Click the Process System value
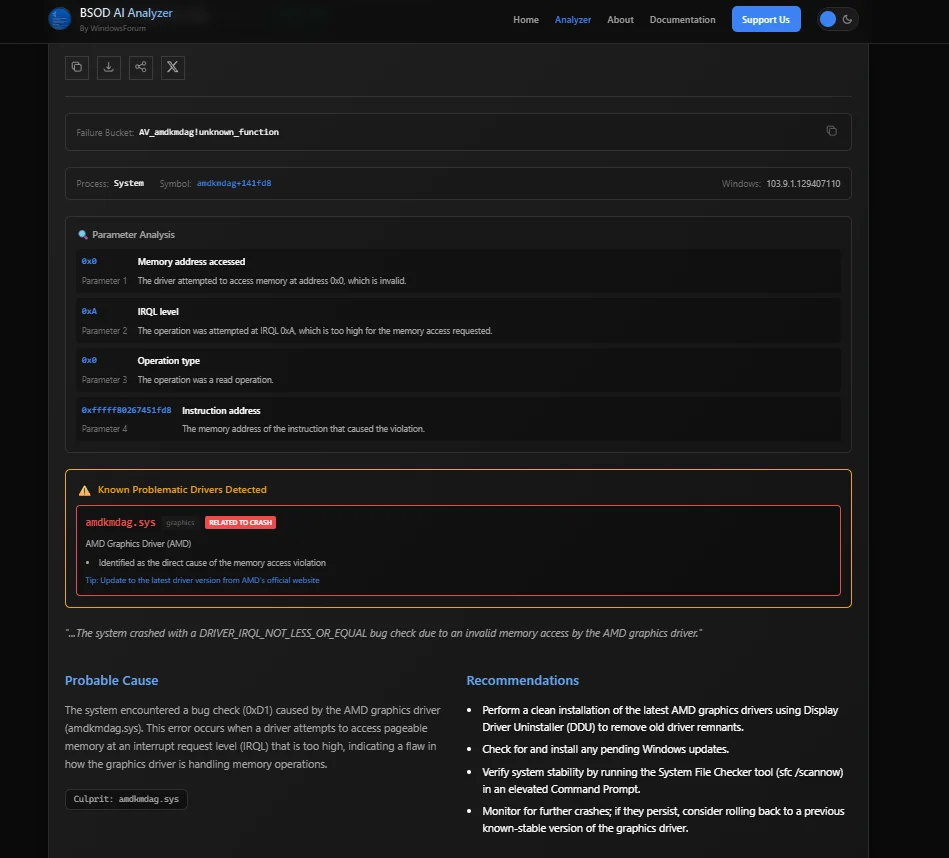This screenshot has width=949, height=858. point(129,183)
